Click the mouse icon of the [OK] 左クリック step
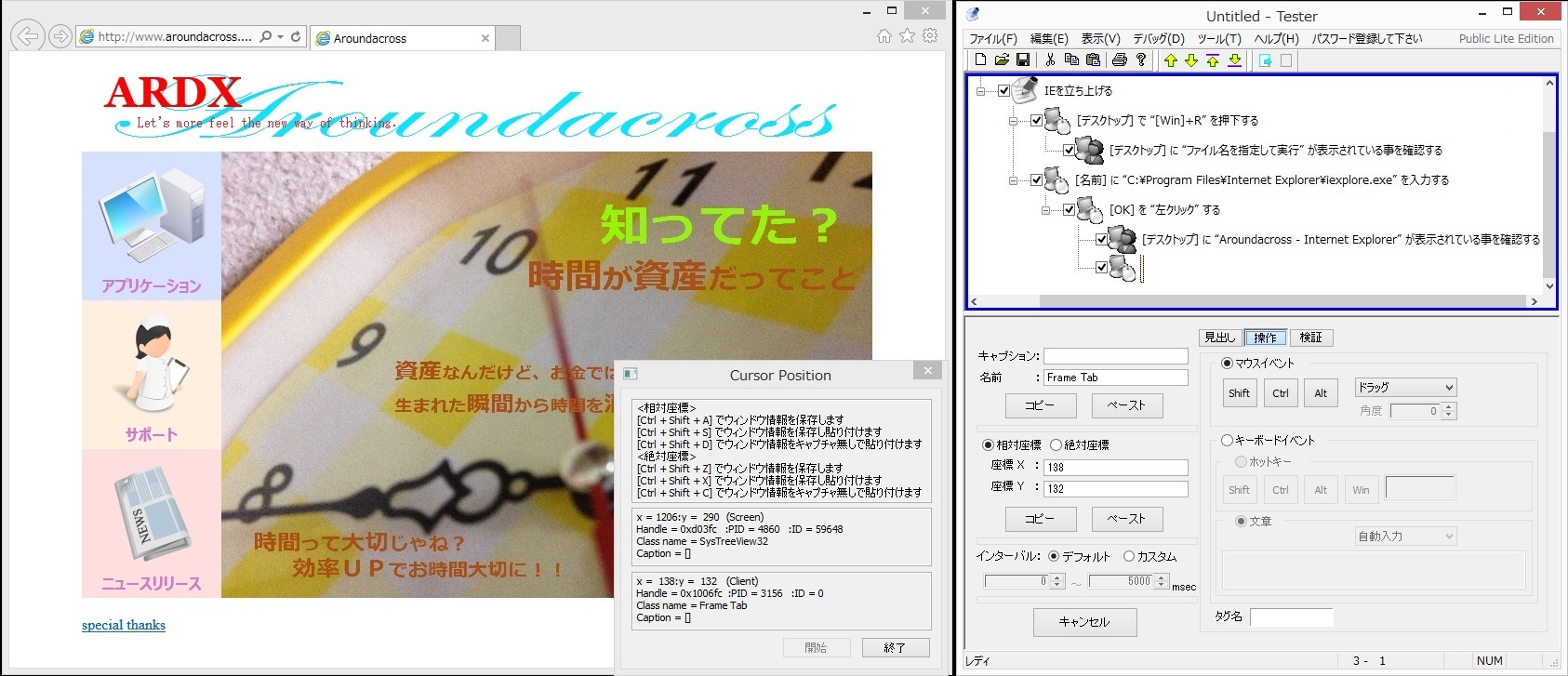 [1090, 209]
